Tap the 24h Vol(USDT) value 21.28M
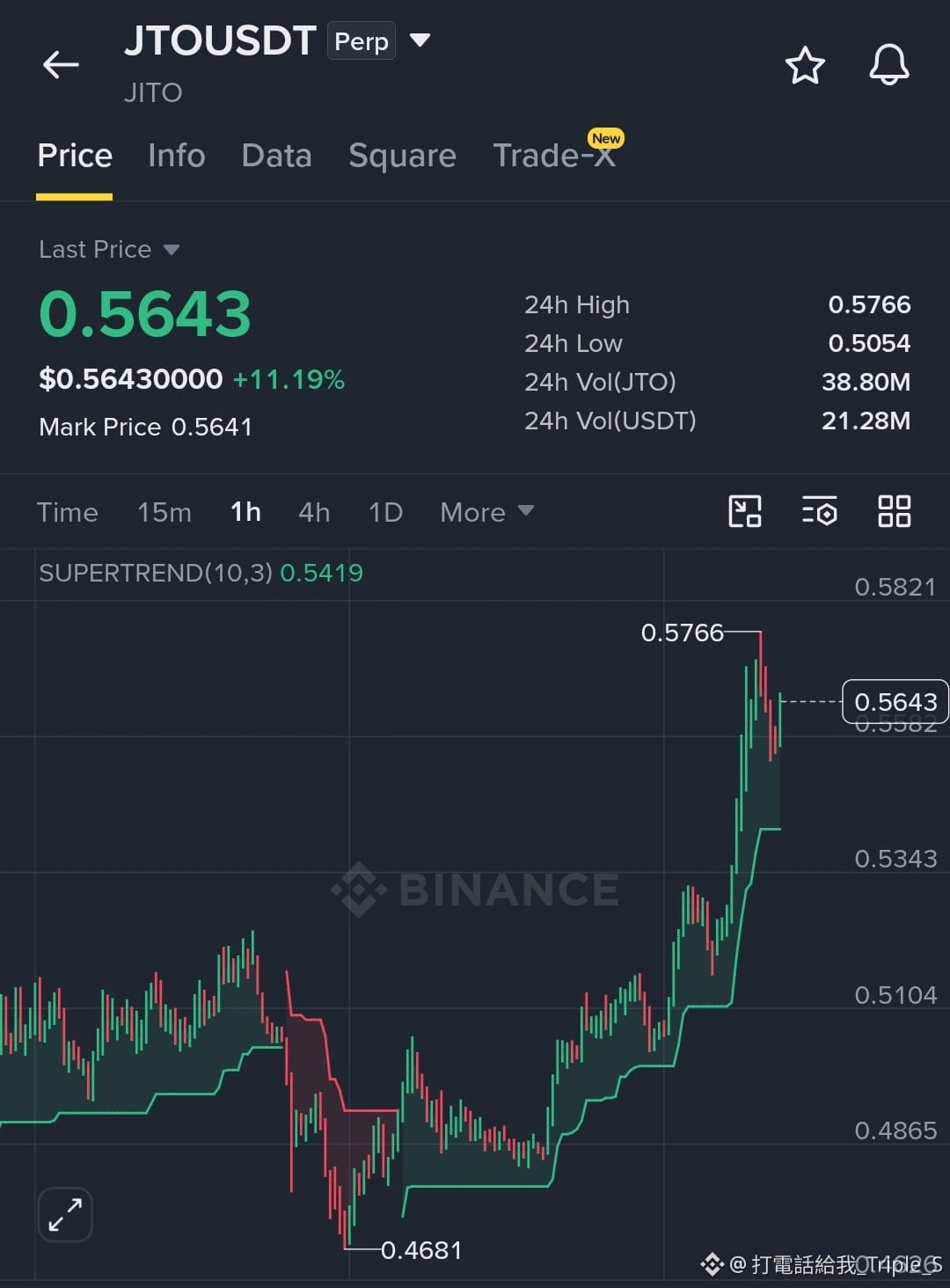The width and height of the screenshot is (950, 1288). click(x=866, y=421)
